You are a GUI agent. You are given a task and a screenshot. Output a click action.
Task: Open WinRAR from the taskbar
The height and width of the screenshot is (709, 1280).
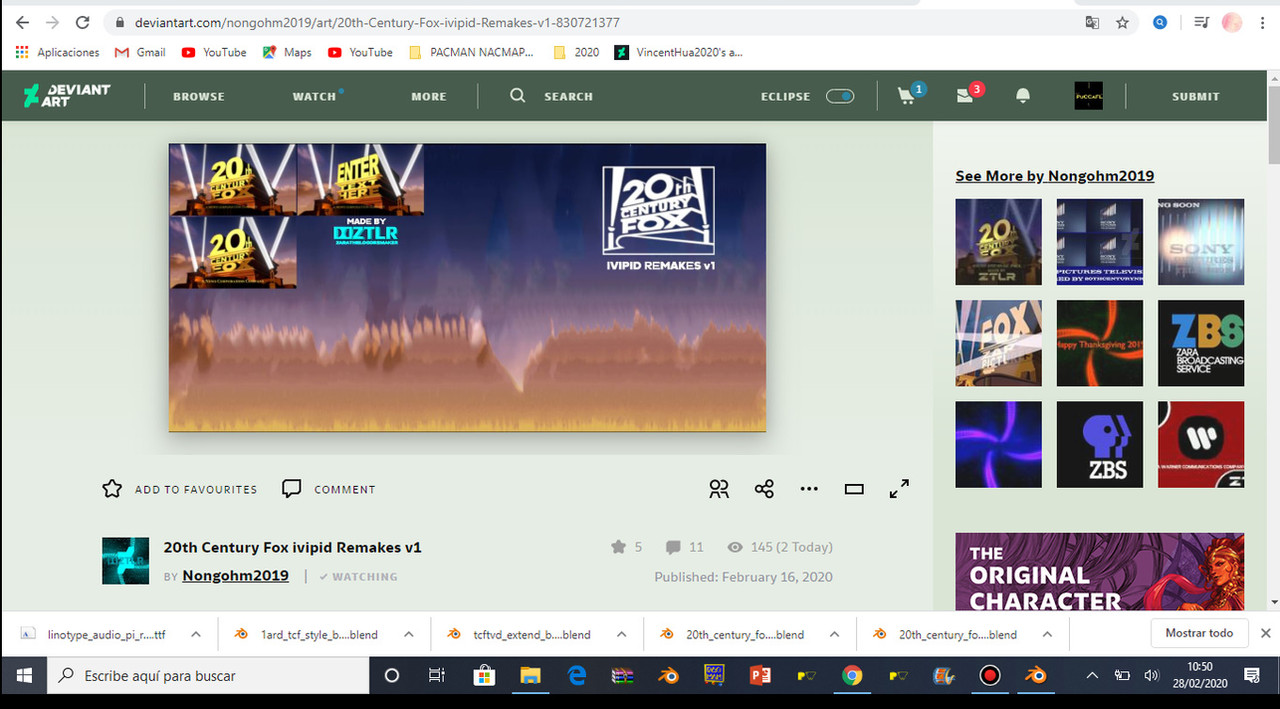tap(622, 676)
